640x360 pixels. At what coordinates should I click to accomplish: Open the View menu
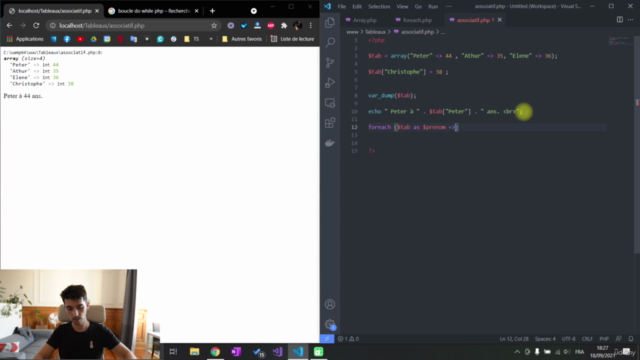tap(402, 7)
